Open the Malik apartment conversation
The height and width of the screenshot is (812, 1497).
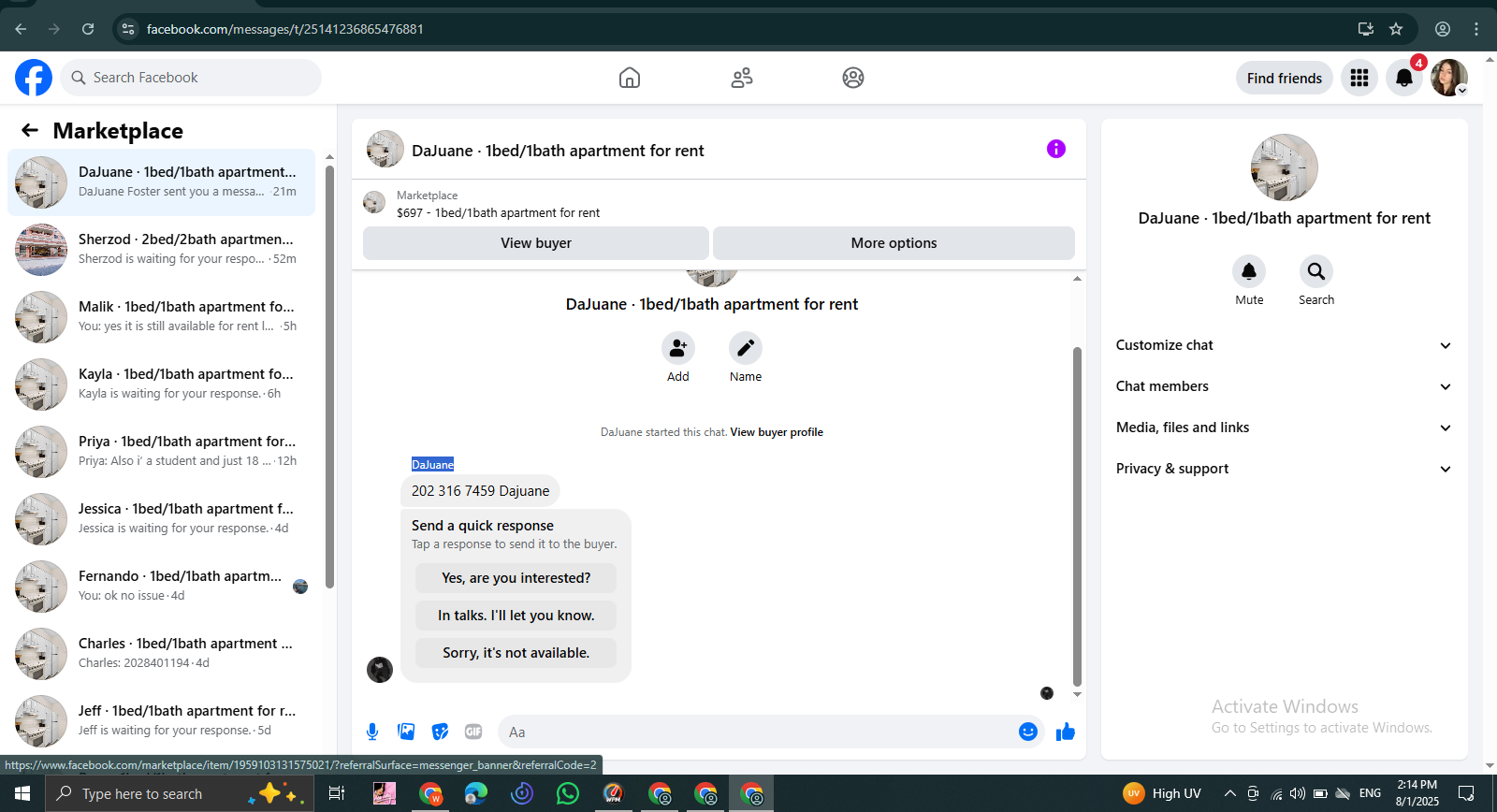[x=161, y=317]
